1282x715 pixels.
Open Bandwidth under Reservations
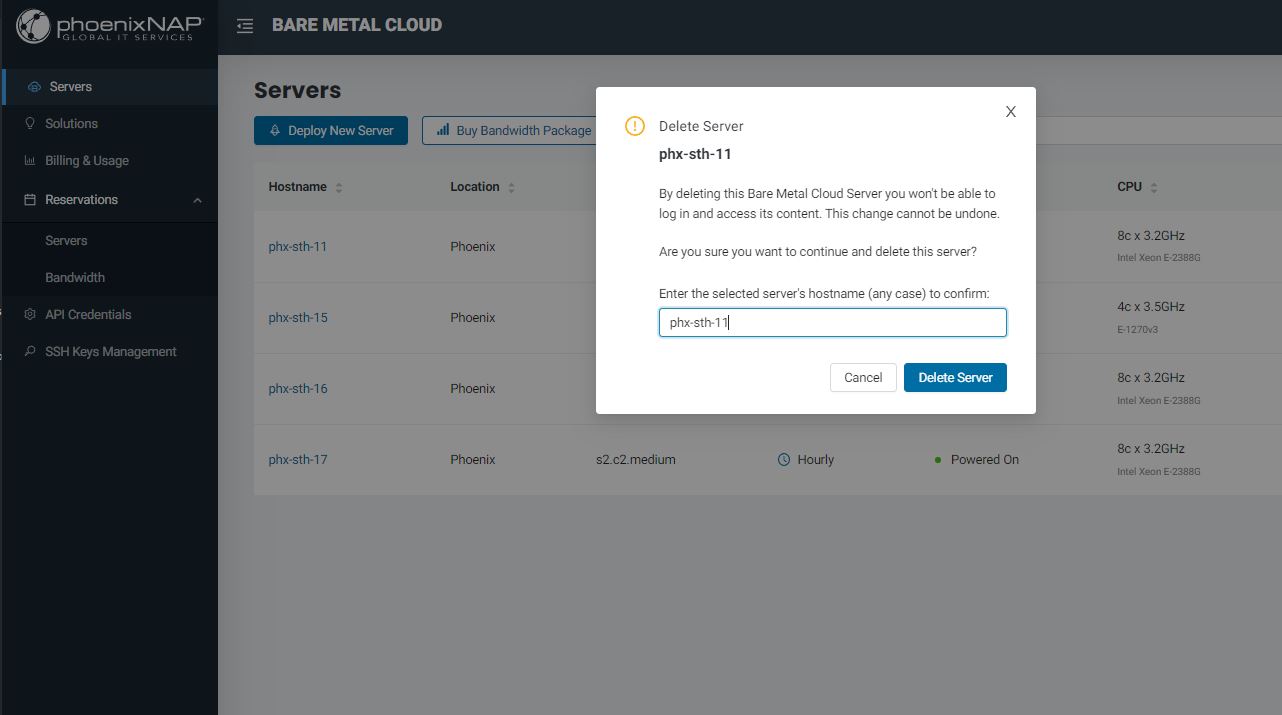click(75, 278)
